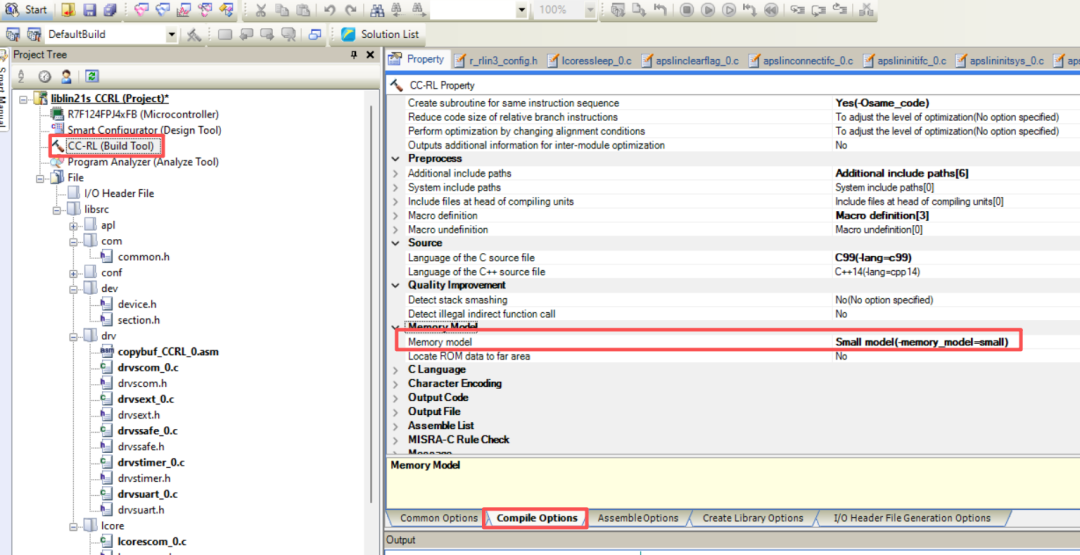
Task: Click the CPU Reset rewind icon
Action: 771,10
